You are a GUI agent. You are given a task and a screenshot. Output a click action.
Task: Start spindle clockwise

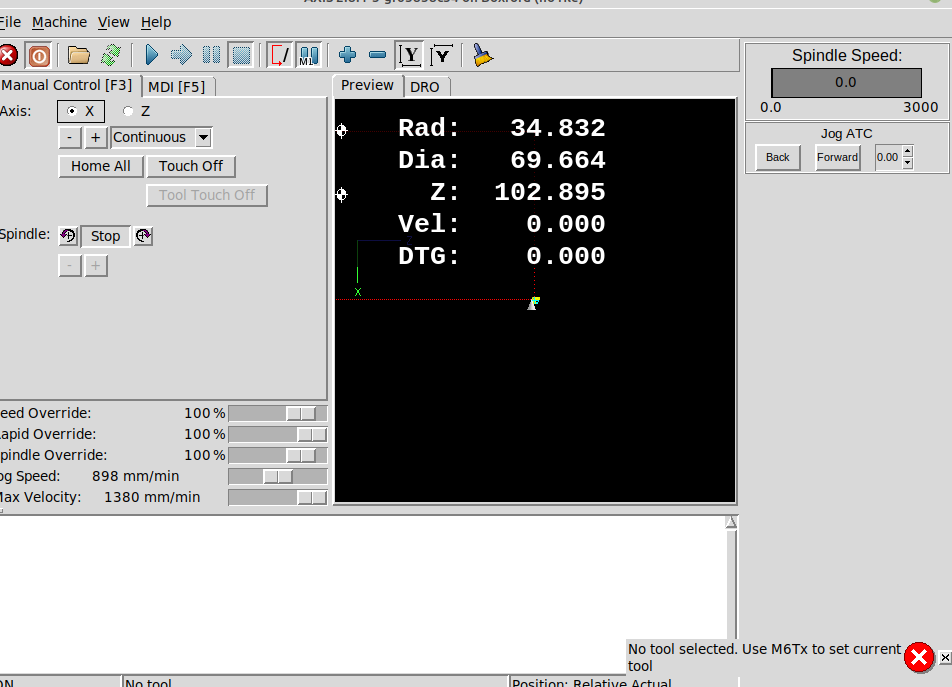[x=143, y=235]
